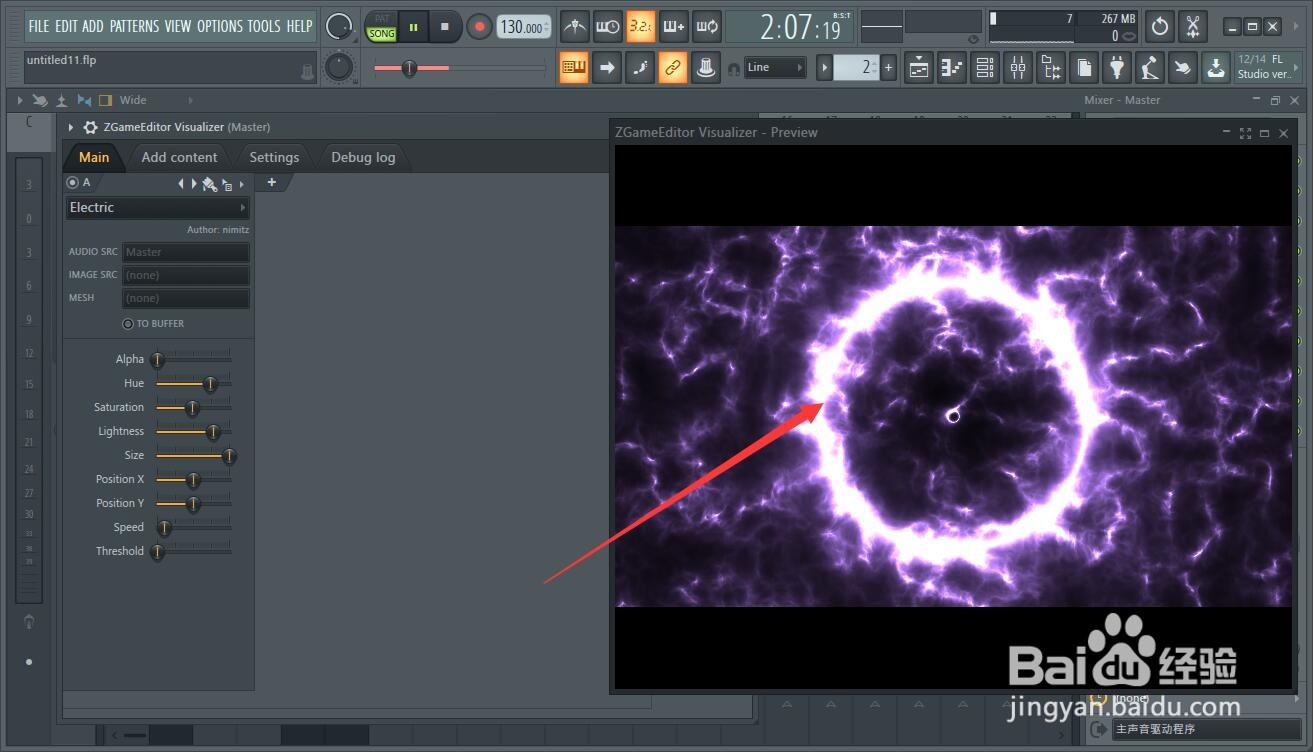Click the Size slider handle
The height and width of the screenshot is (752, 1313).
pyautogui.click(x=228, y=456)
